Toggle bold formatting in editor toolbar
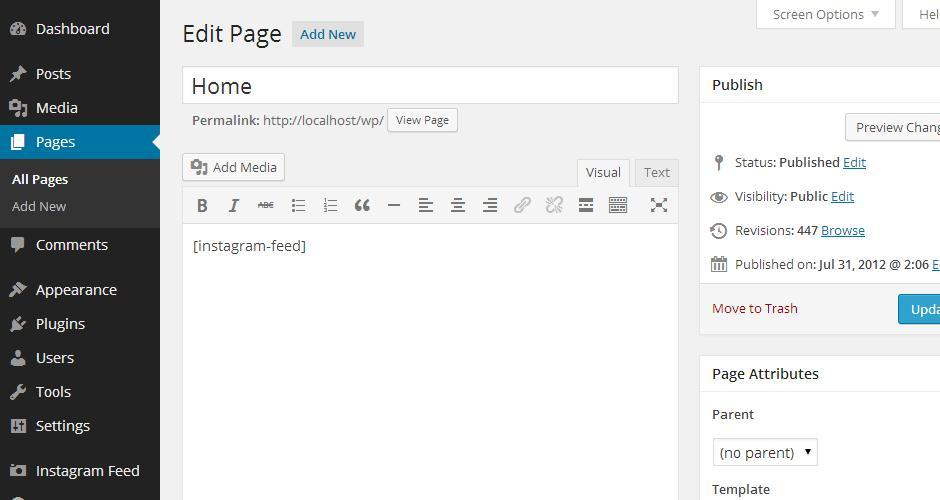940x500 pixels. tap(202, 205)
